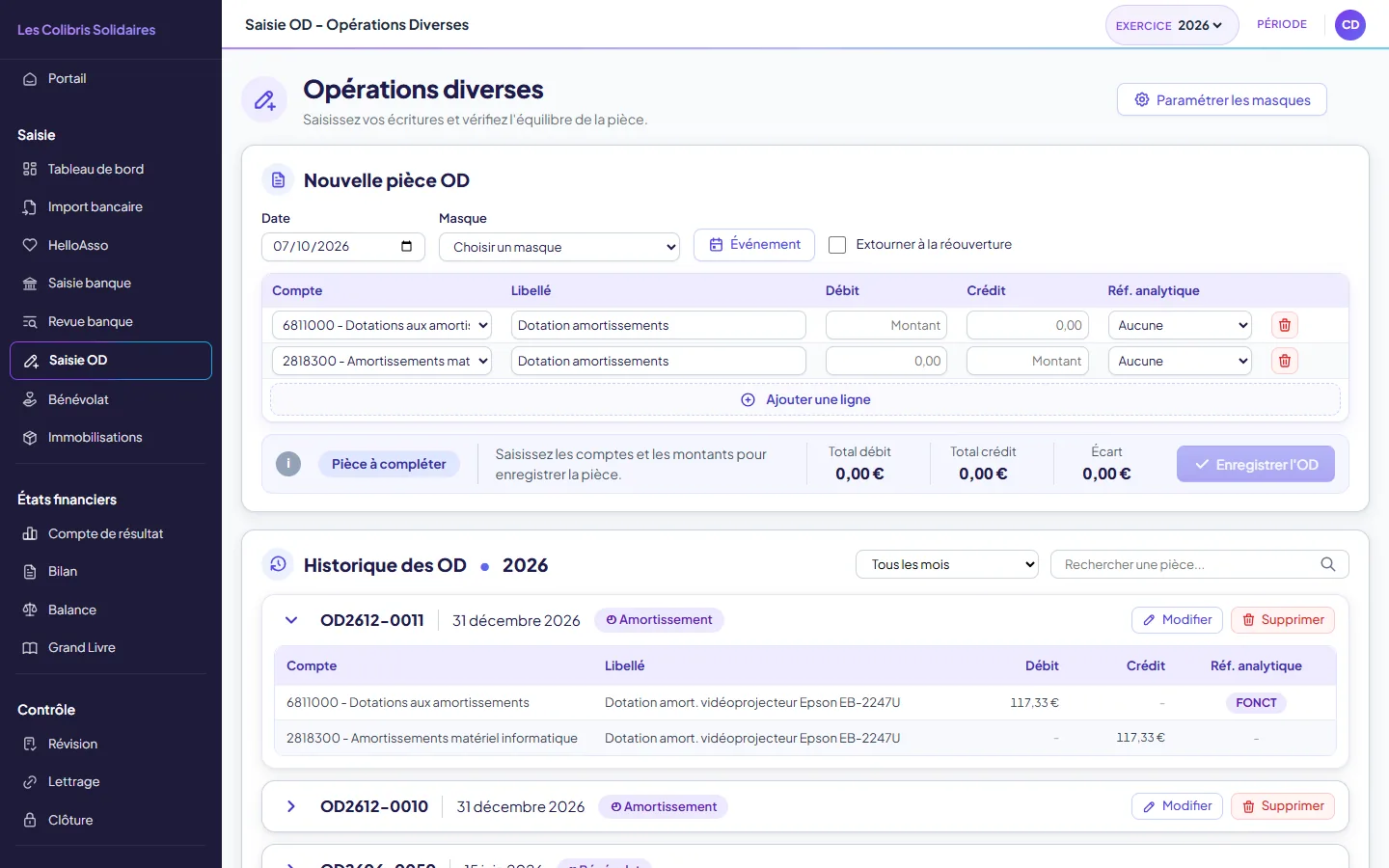Delete the 2818300 entry line with trash icon

[x=1285, y=361]
